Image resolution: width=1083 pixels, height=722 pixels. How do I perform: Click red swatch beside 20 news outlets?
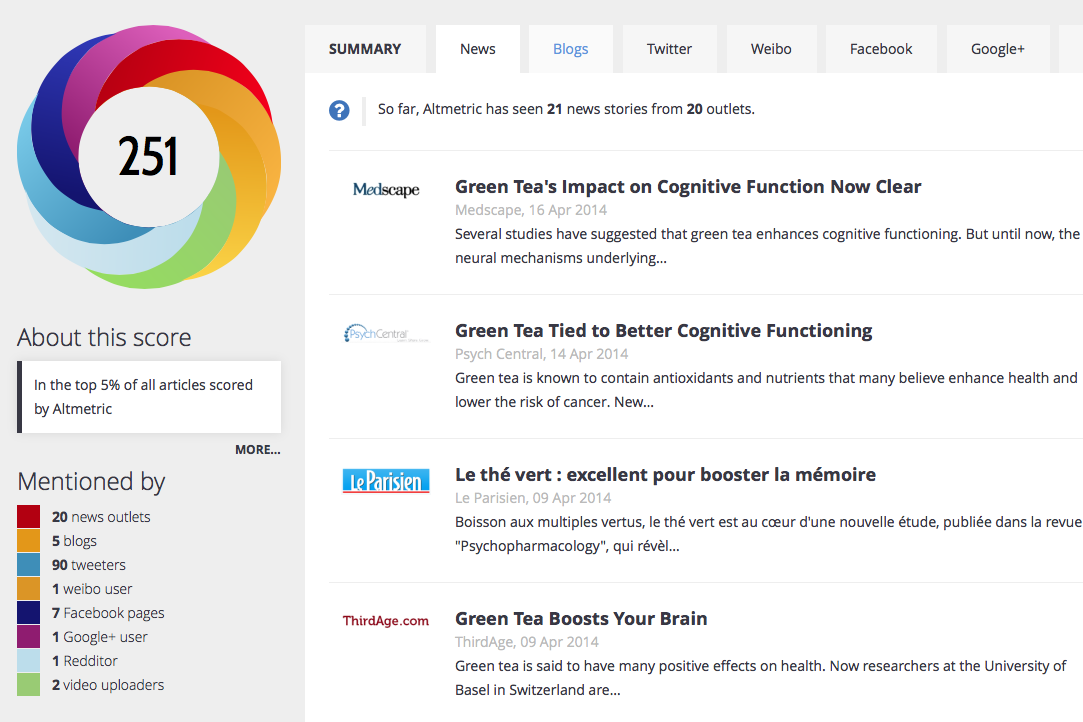pos(29,517)
